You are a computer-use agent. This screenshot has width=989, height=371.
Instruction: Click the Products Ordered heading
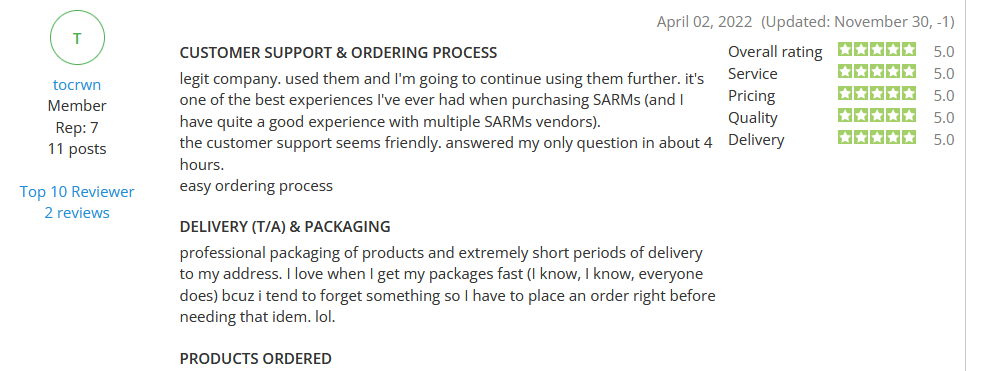pos(255,359)
